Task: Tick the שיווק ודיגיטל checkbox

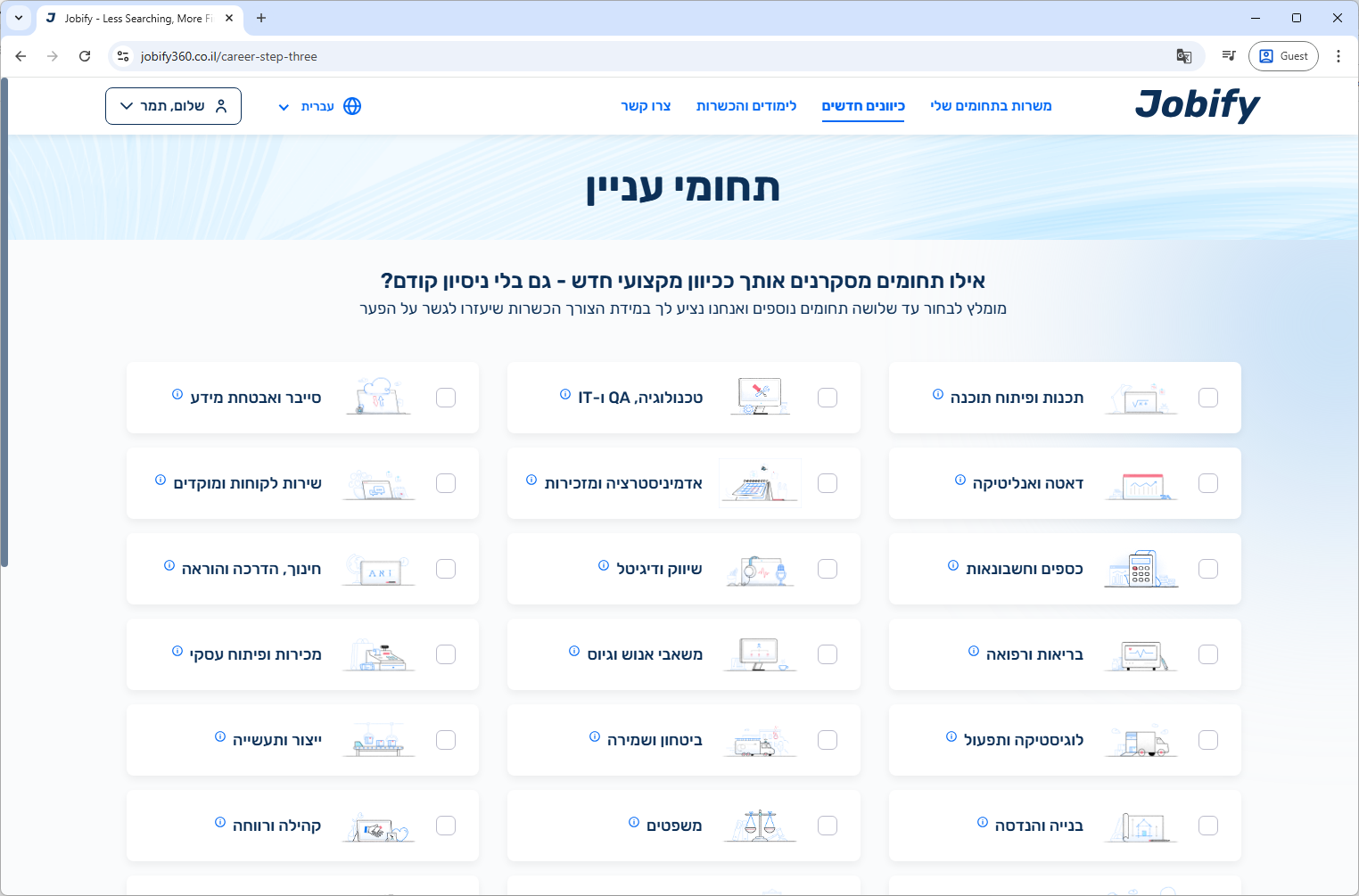Action: pyautogui.click(x=828, y=569)
